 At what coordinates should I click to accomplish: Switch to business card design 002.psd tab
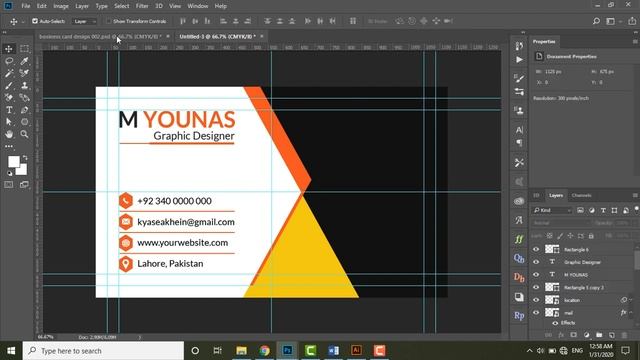pyautogui.click(x=100, y=36)
